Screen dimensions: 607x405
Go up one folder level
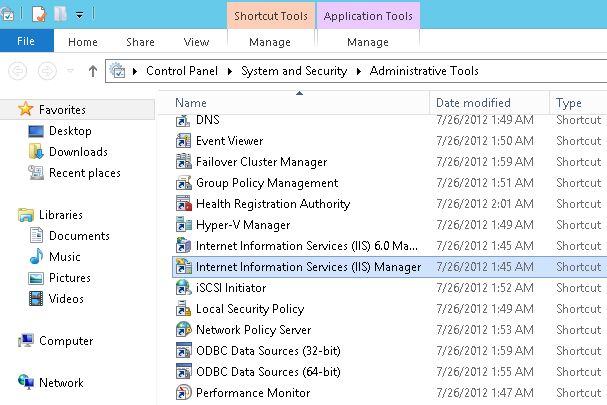[x=93, y=71]
